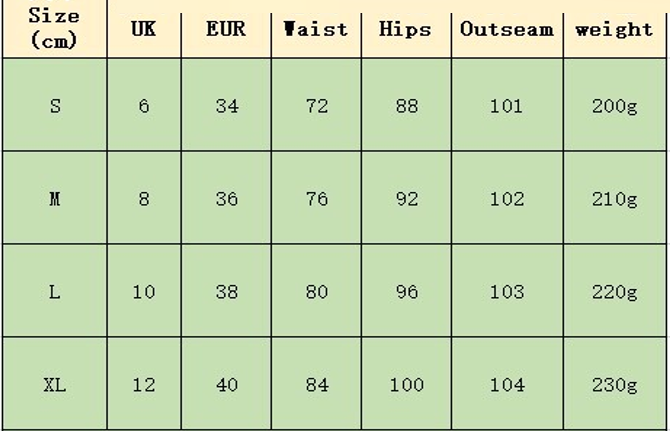This screenshot has width=670, height=431.
Task: Select UK size 6 cell
Action: (144, 106)
